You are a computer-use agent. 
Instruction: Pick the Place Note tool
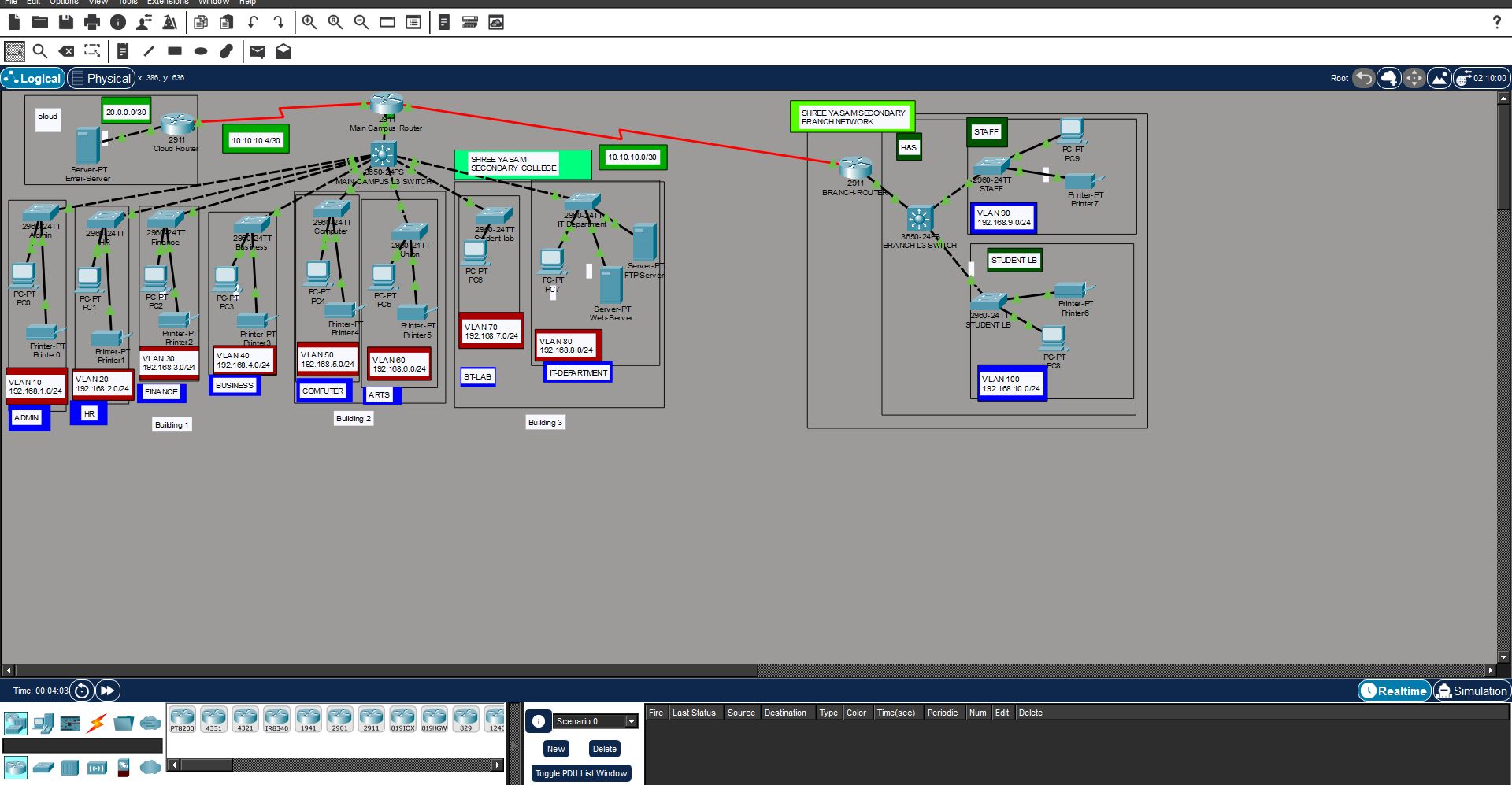tap(123, 51)
